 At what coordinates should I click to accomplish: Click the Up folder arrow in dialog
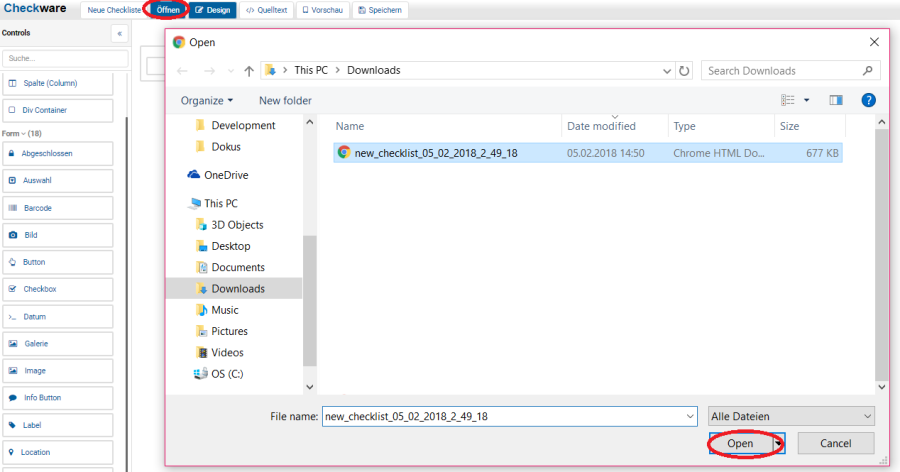tap(248, 71)
